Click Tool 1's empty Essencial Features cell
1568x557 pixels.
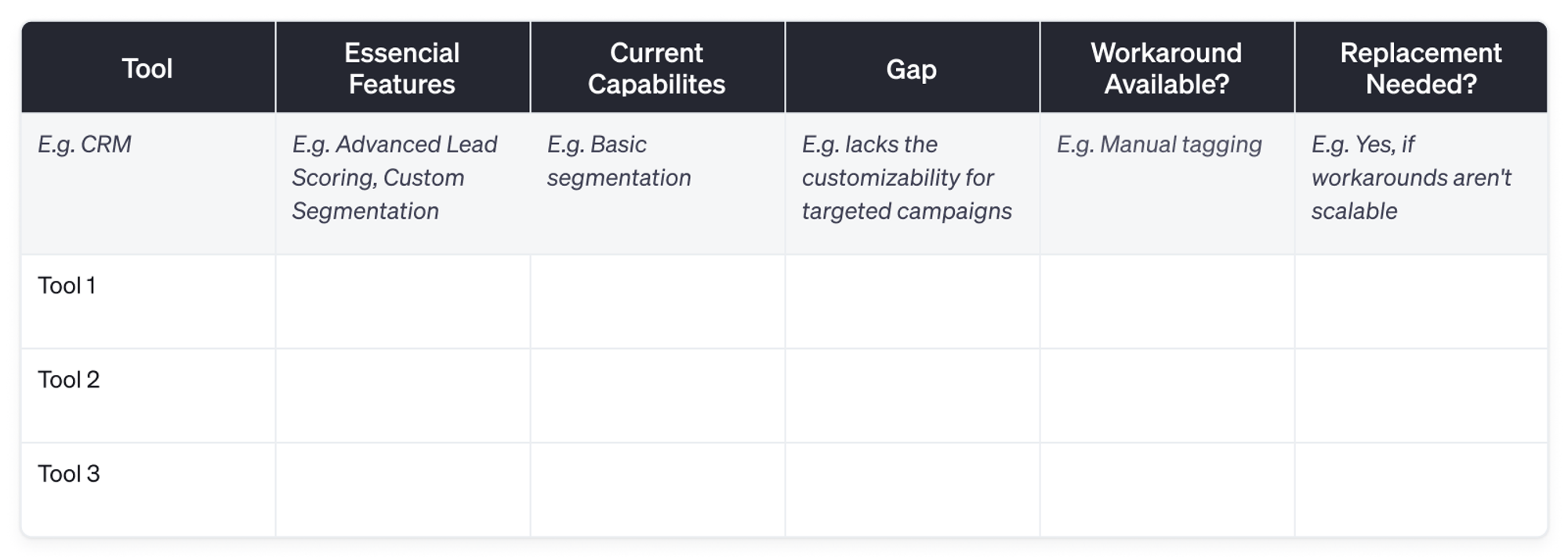(x=402, y=301)
